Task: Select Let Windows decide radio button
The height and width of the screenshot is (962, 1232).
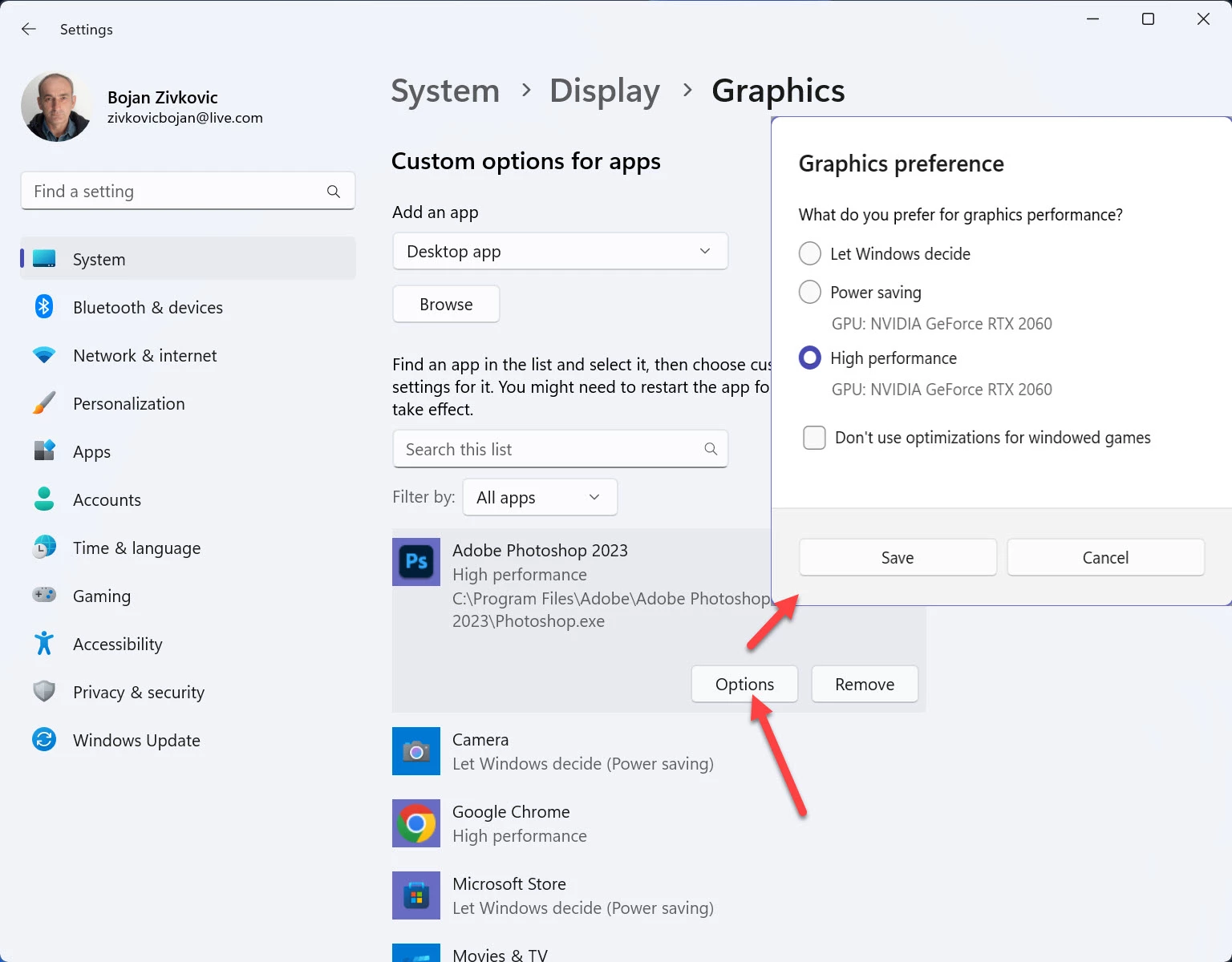Action: [x=810, y=253]
